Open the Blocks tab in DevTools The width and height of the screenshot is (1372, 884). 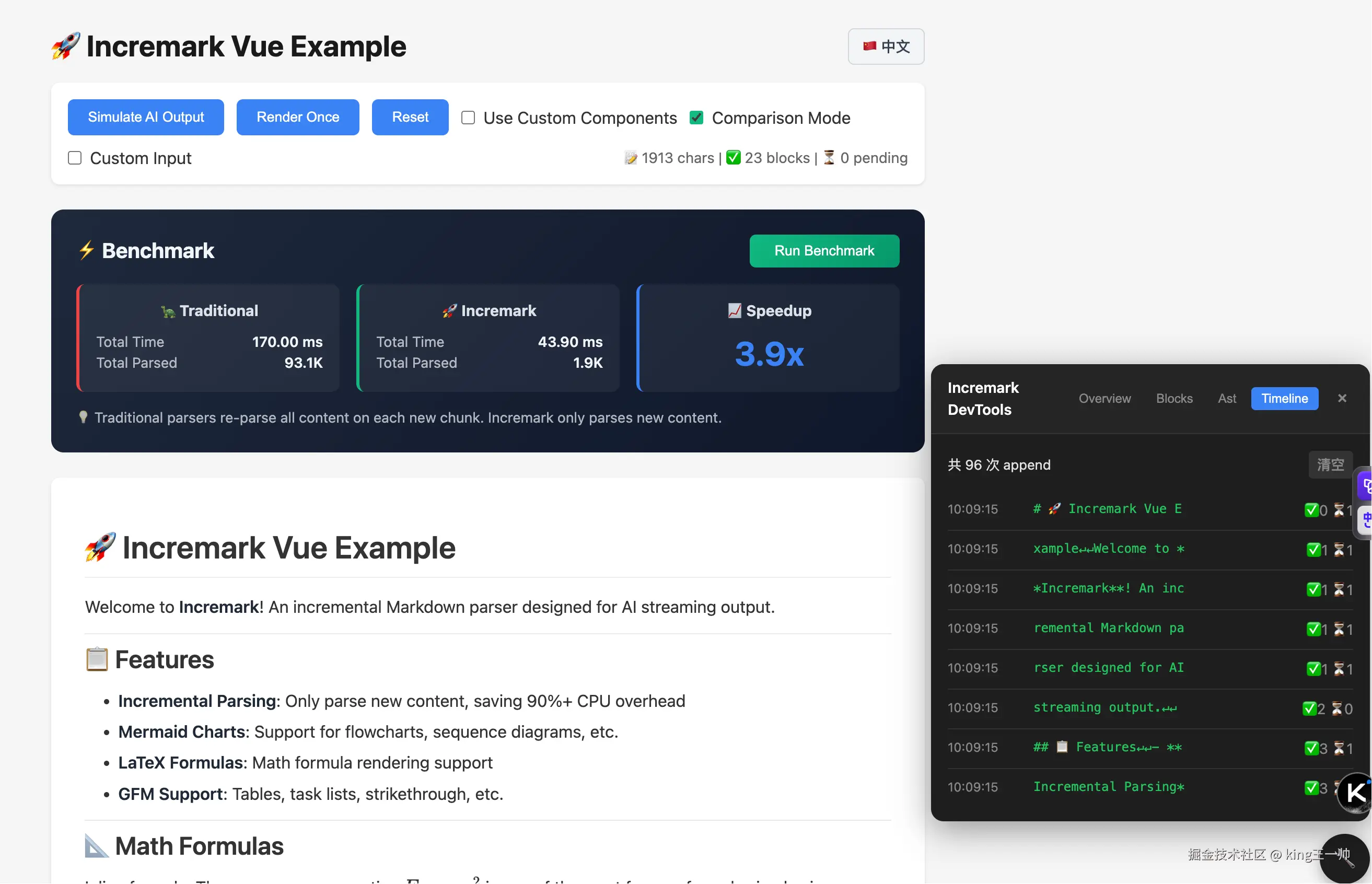[x=1174, y=398]
